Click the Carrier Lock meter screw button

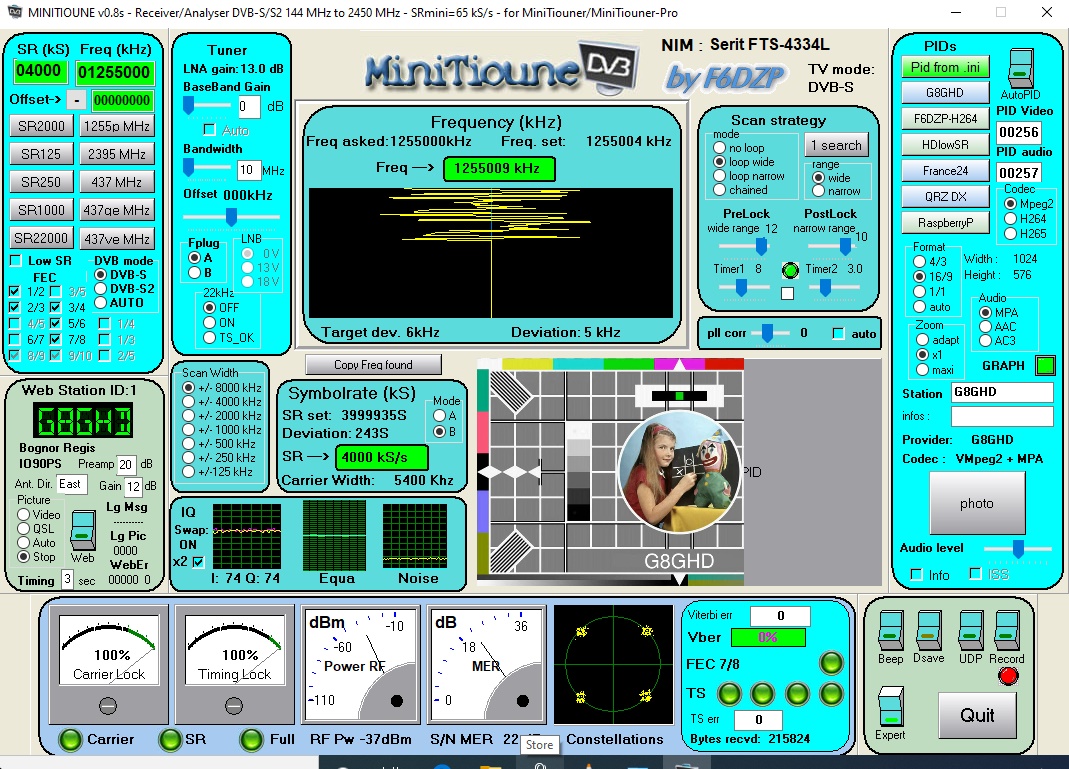108,706
